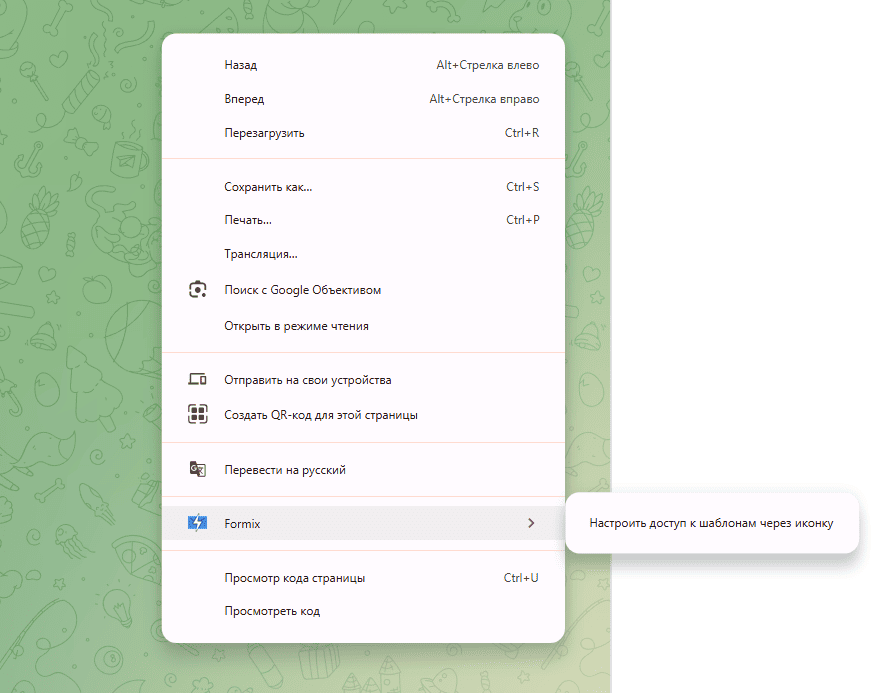Image resolution: width=871 pixels, height=693 pixels.
Task: Start casting with 'Трансляция...'
Action: pyautogui.click(x=261, y=254)
